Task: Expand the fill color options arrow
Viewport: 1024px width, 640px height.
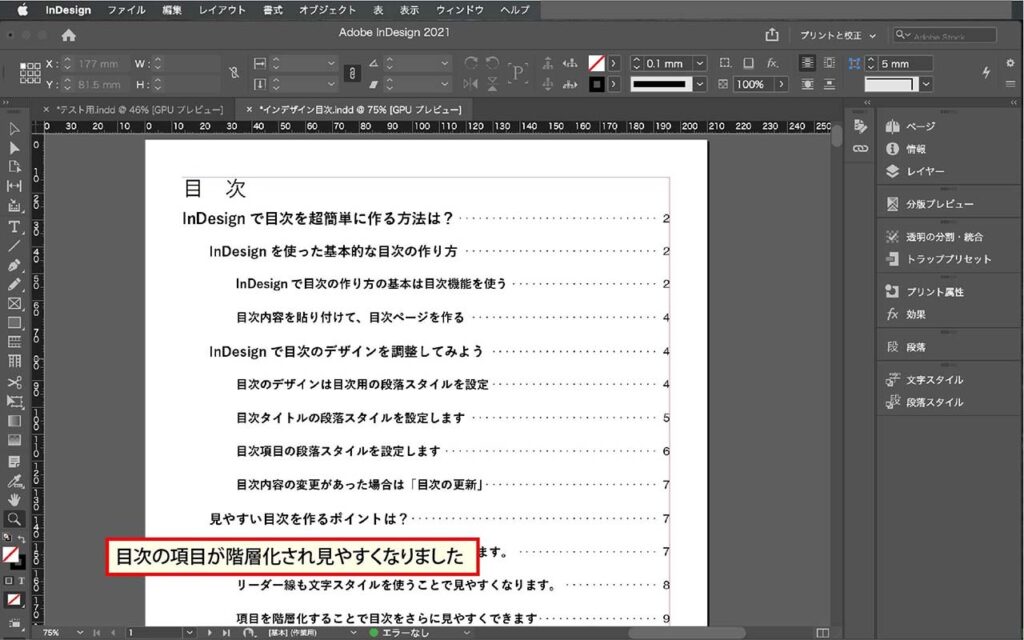Action: click(x=614, y=63)
